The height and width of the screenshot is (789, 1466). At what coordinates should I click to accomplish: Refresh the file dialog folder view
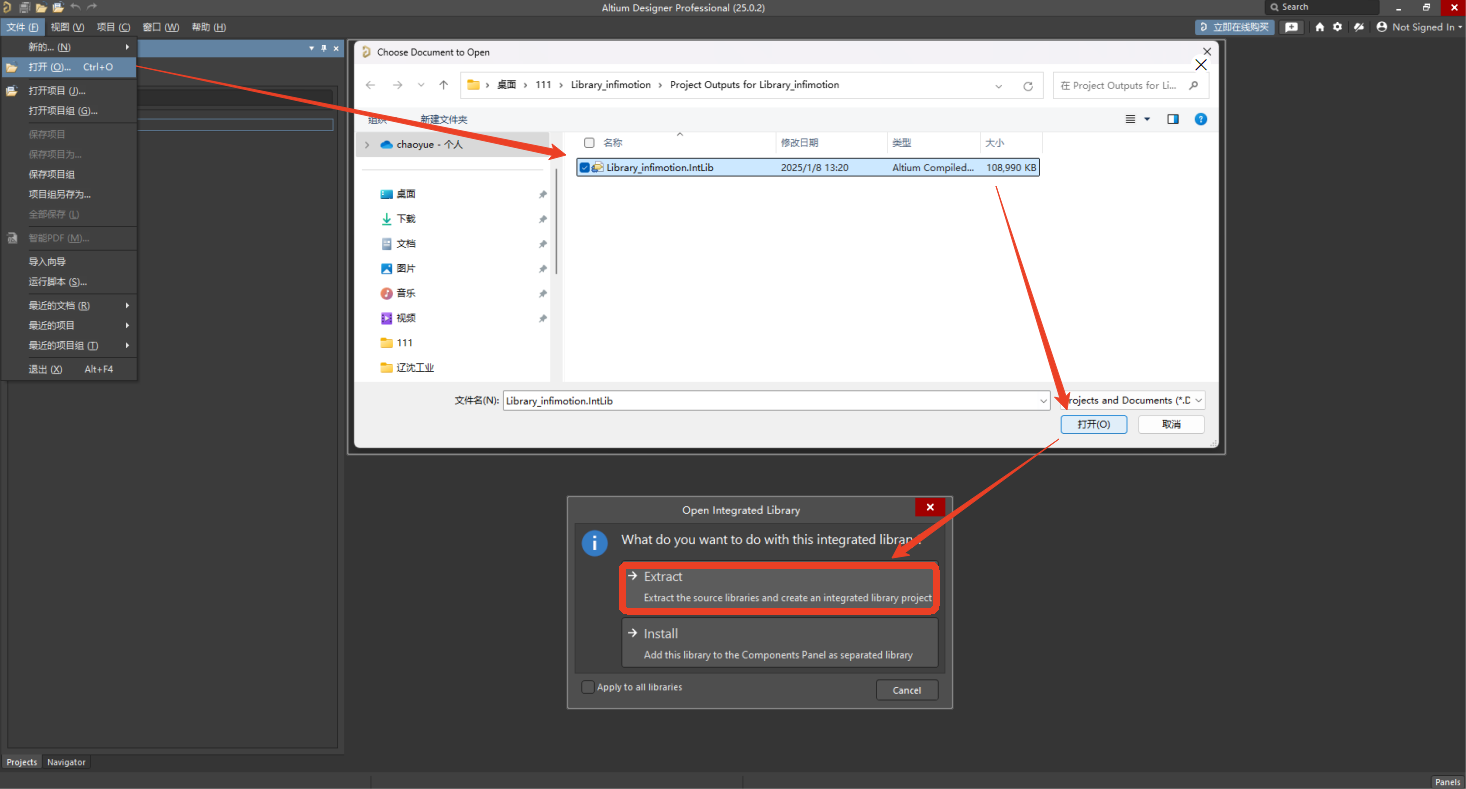pyautogui.click(x=1027, y=86)
